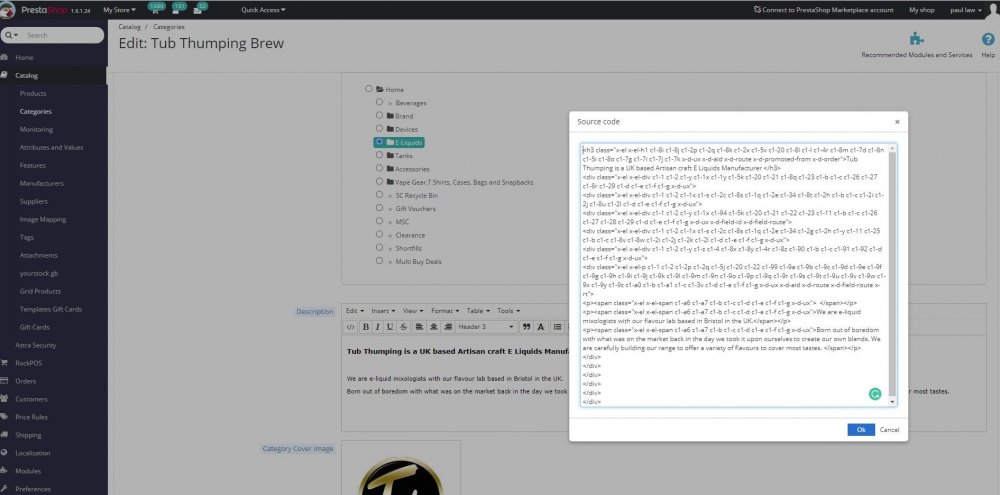Click the category cover image thumbnail

click(x=401, y=469)
